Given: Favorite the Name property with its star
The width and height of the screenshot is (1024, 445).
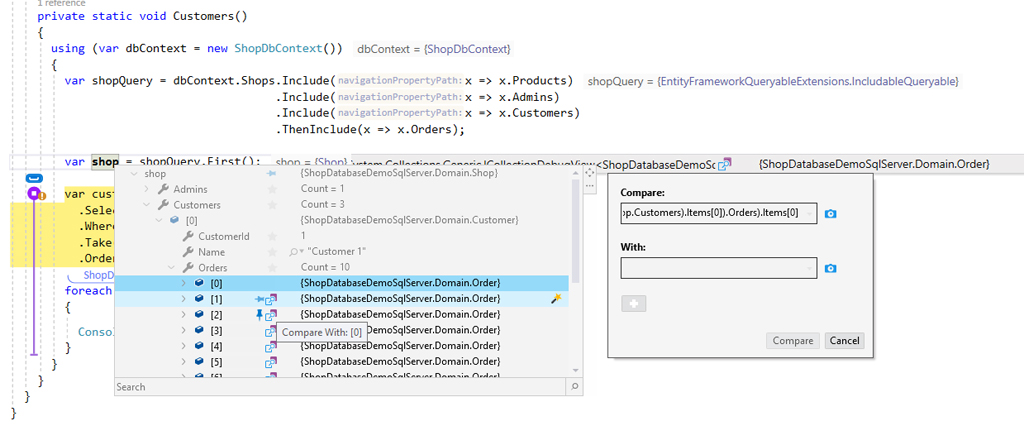Looking at the screenshot, I should [272, 252].
